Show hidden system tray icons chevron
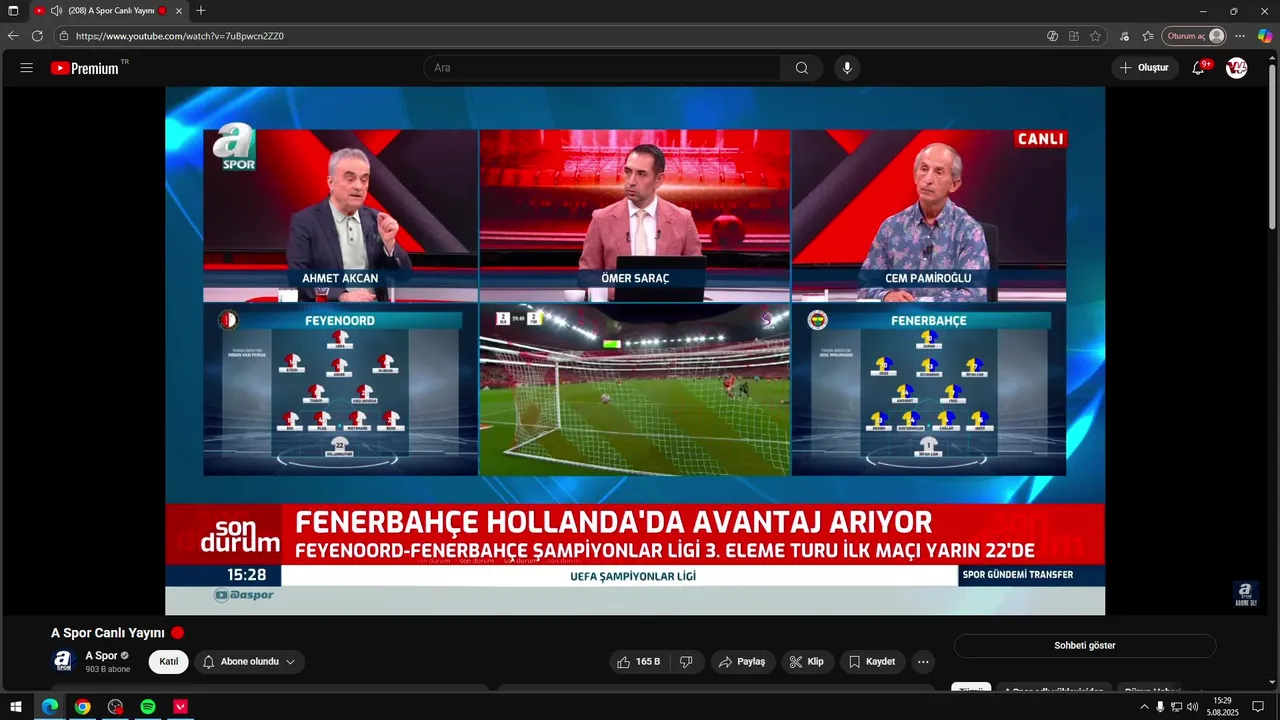Viewport: 1280px width, 720px height. [x=1144, y=707]
